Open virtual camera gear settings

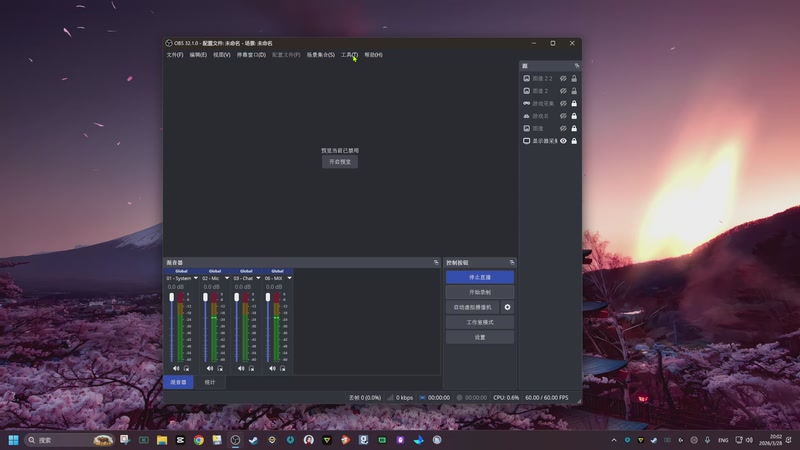click(507, 307)
